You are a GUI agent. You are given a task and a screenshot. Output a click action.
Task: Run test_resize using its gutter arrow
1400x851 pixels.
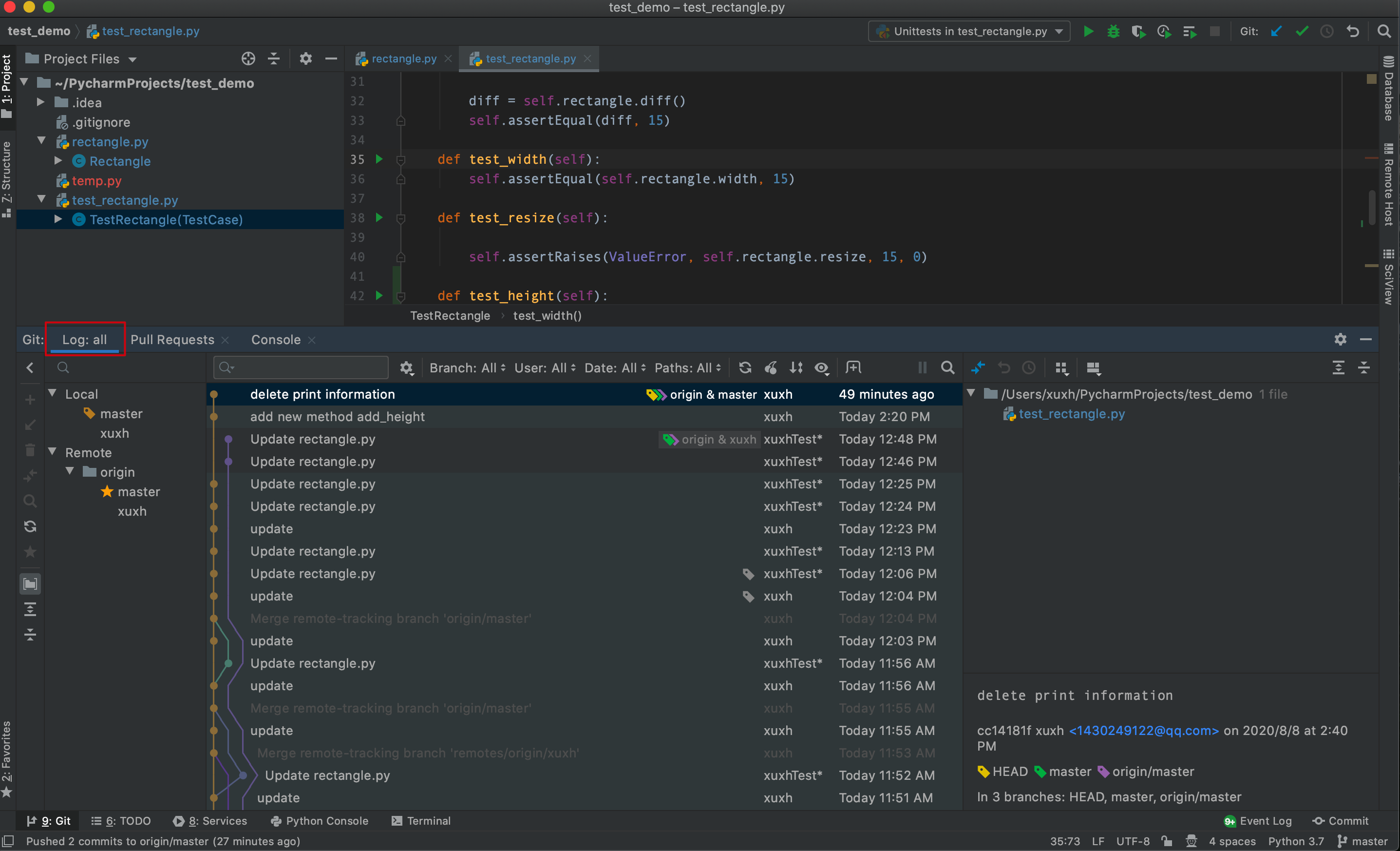(x=379, y=218)
